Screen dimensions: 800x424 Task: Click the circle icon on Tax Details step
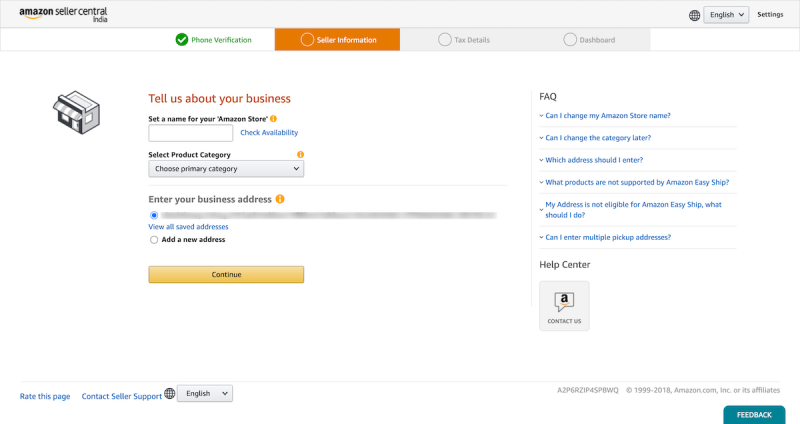[445, 39]
